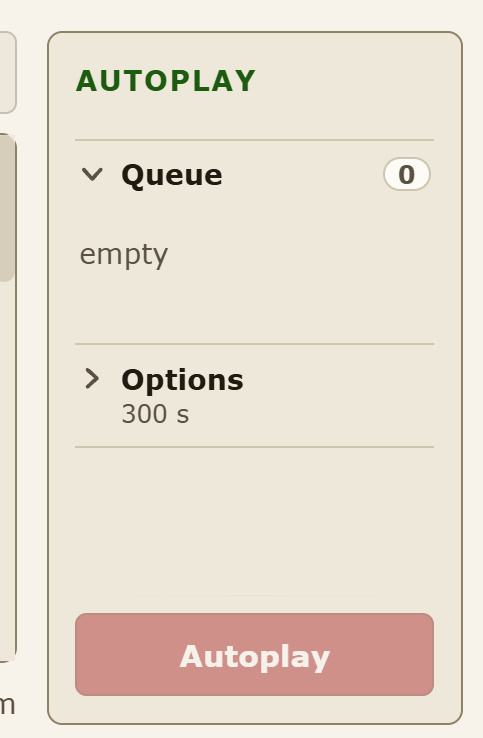
Task: Click the empty queue placeholder text
Action: [x=124, y=255]
